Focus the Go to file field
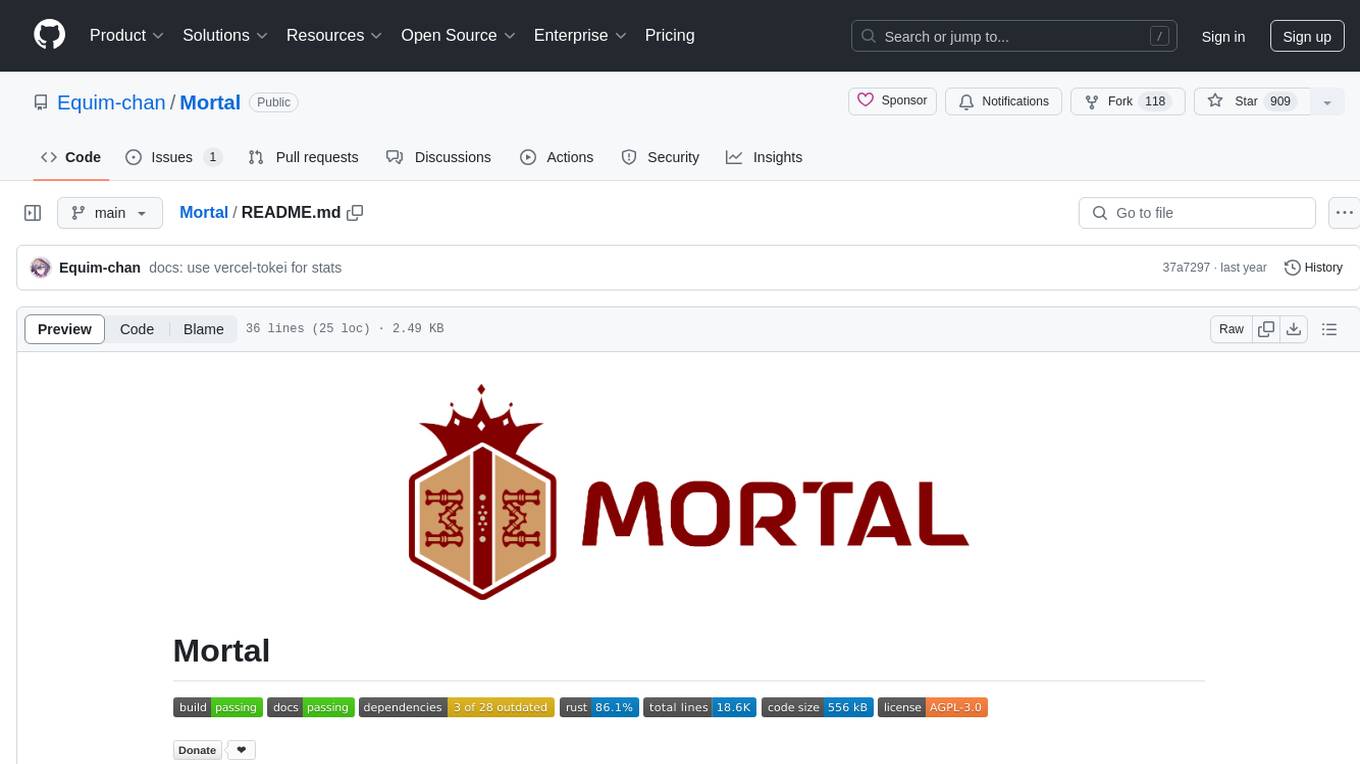Image resolution: width=1360 pixels, height=764 pixels. (x=1197, y=213)
